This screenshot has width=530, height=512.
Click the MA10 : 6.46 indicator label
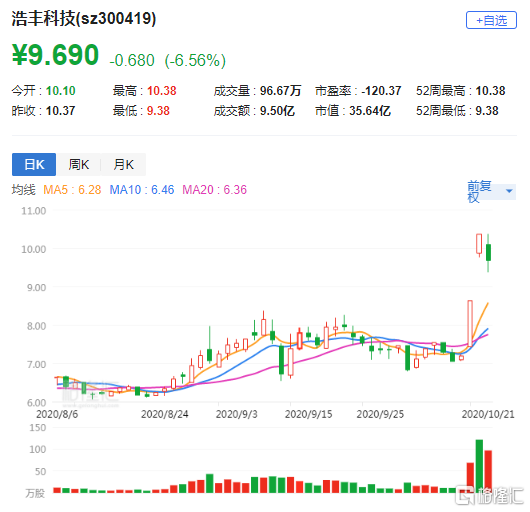(x=142, y=190)
